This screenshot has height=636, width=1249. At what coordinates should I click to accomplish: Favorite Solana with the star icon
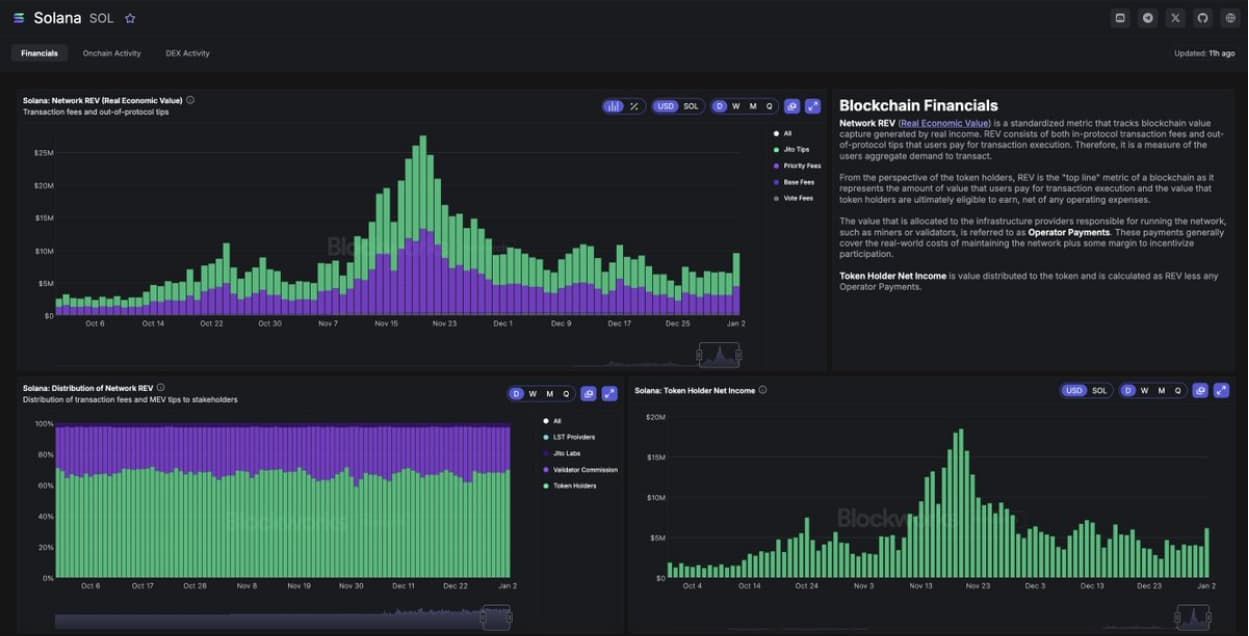[x=130, y=18]
